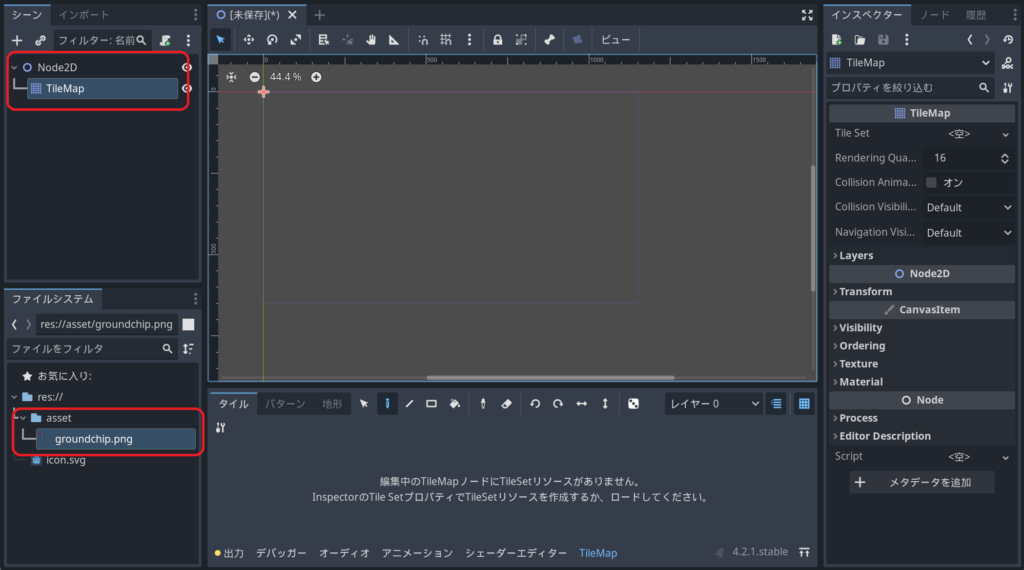Open the レイヤー 0 layer dropdown

point(714,404)
